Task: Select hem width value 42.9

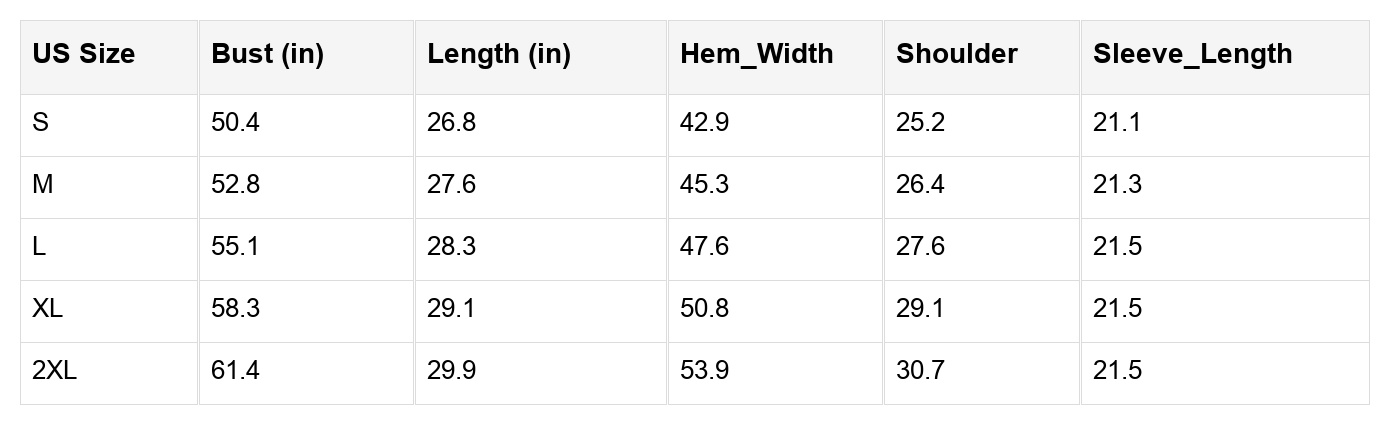Action: point(704,123)
